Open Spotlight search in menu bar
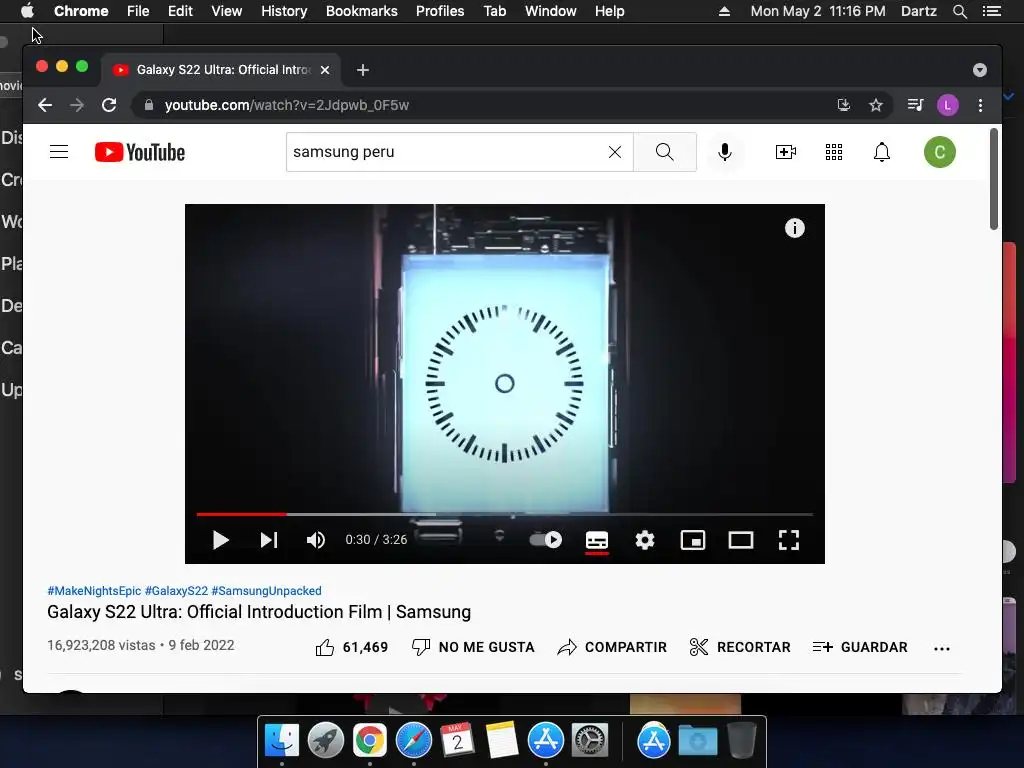Viewport: 1024px width, 768px height. tap(959, 11)
